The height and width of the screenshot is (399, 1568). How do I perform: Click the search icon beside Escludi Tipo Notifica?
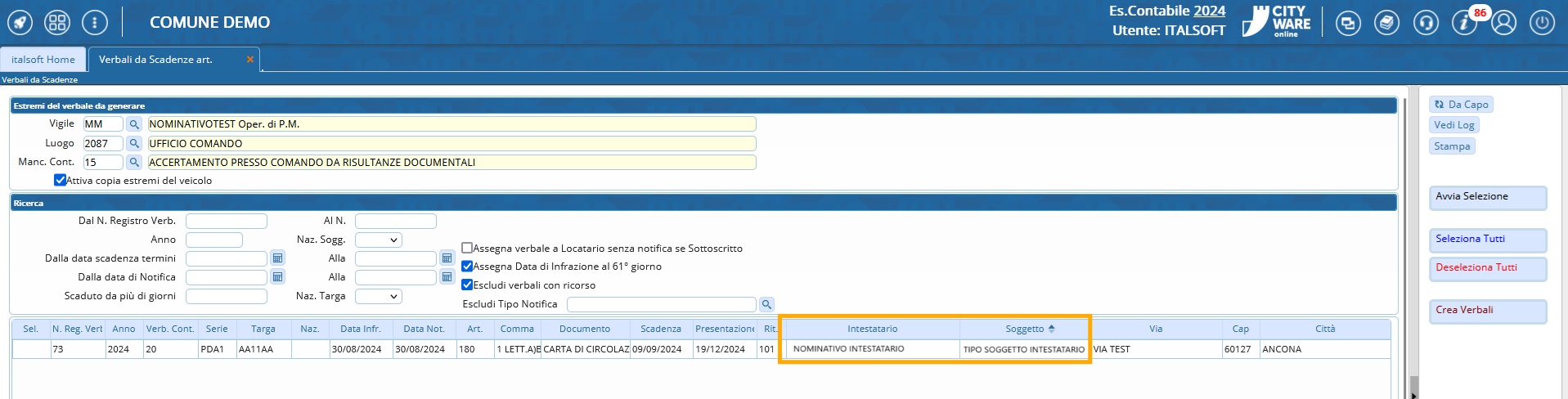pos(766,304)
